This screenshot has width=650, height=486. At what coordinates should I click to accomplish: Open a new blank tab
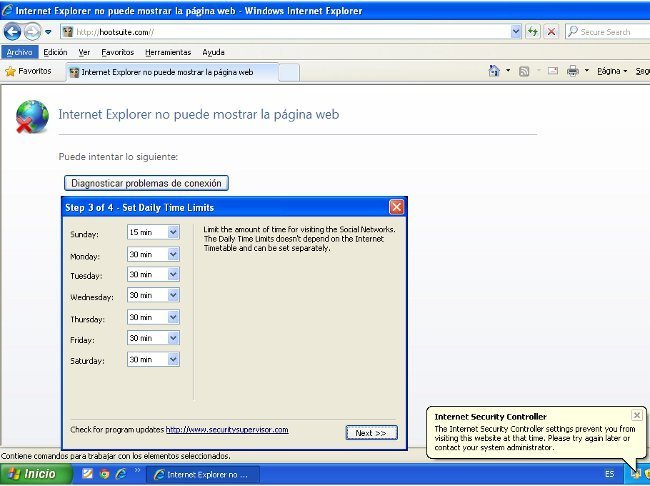pos(289,73)
